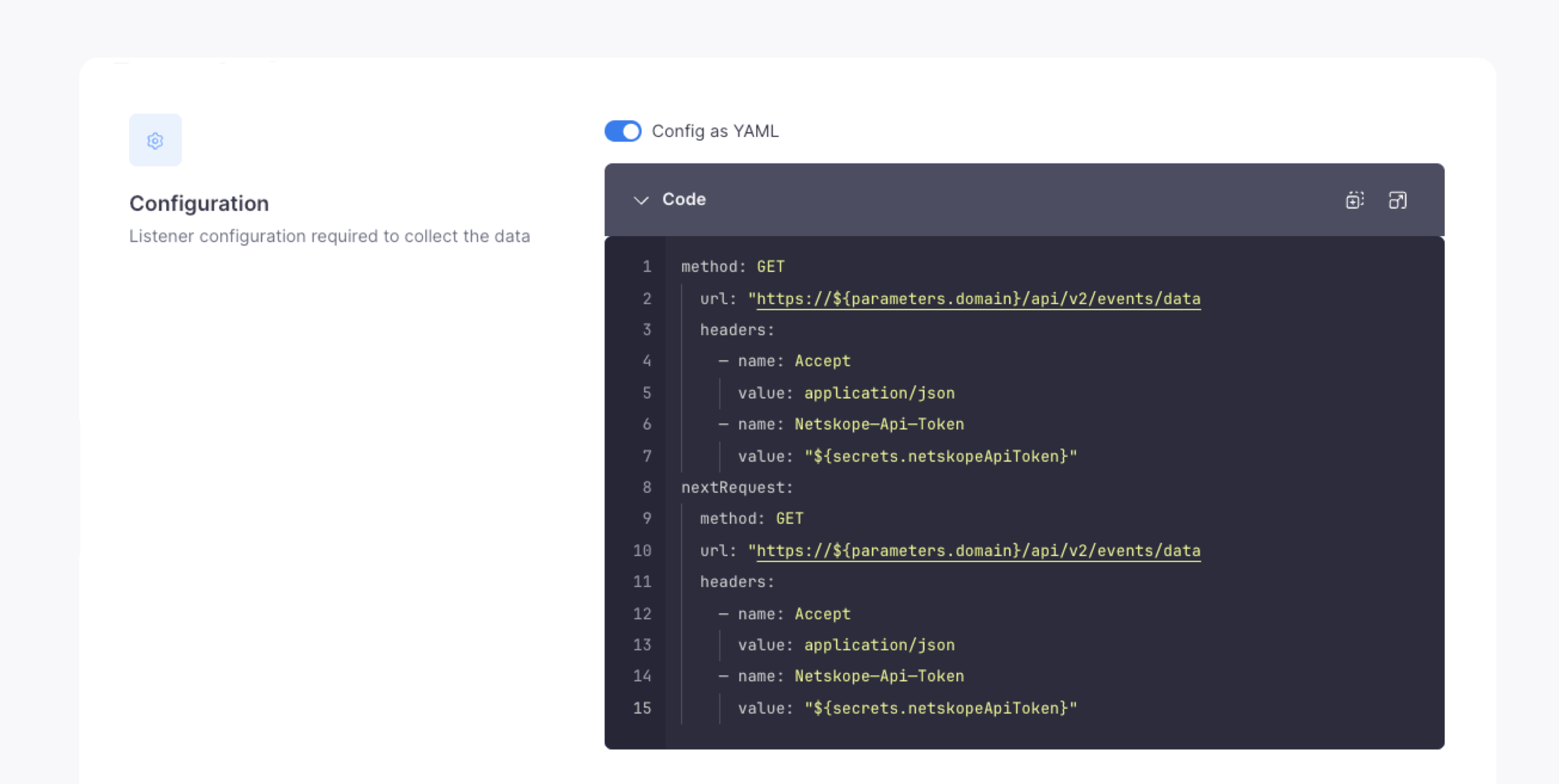Click the Code header title
This screenshot has height=784, width=1559.
click(684, 199)
